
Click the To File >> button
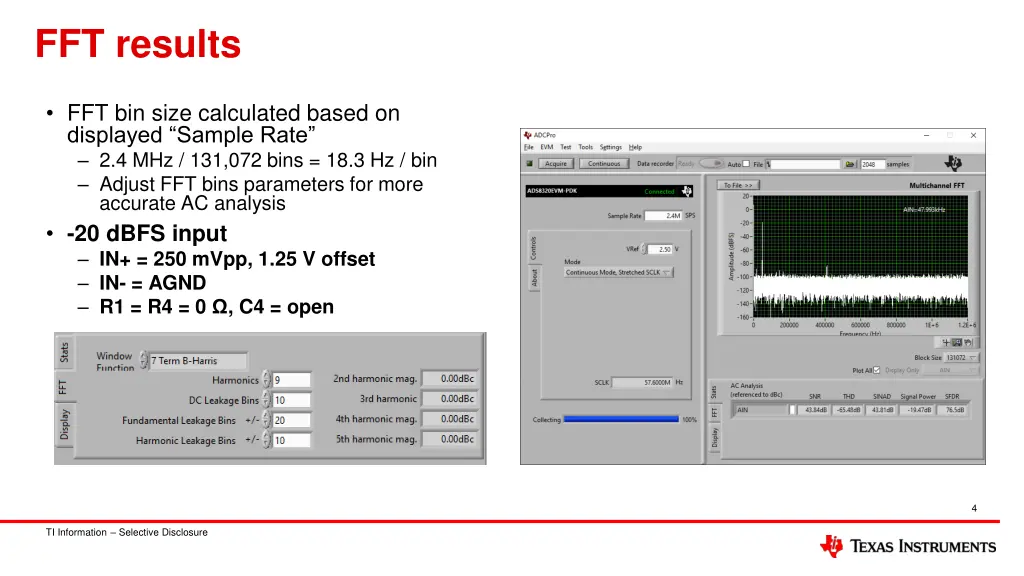click(x=740, y=185)
